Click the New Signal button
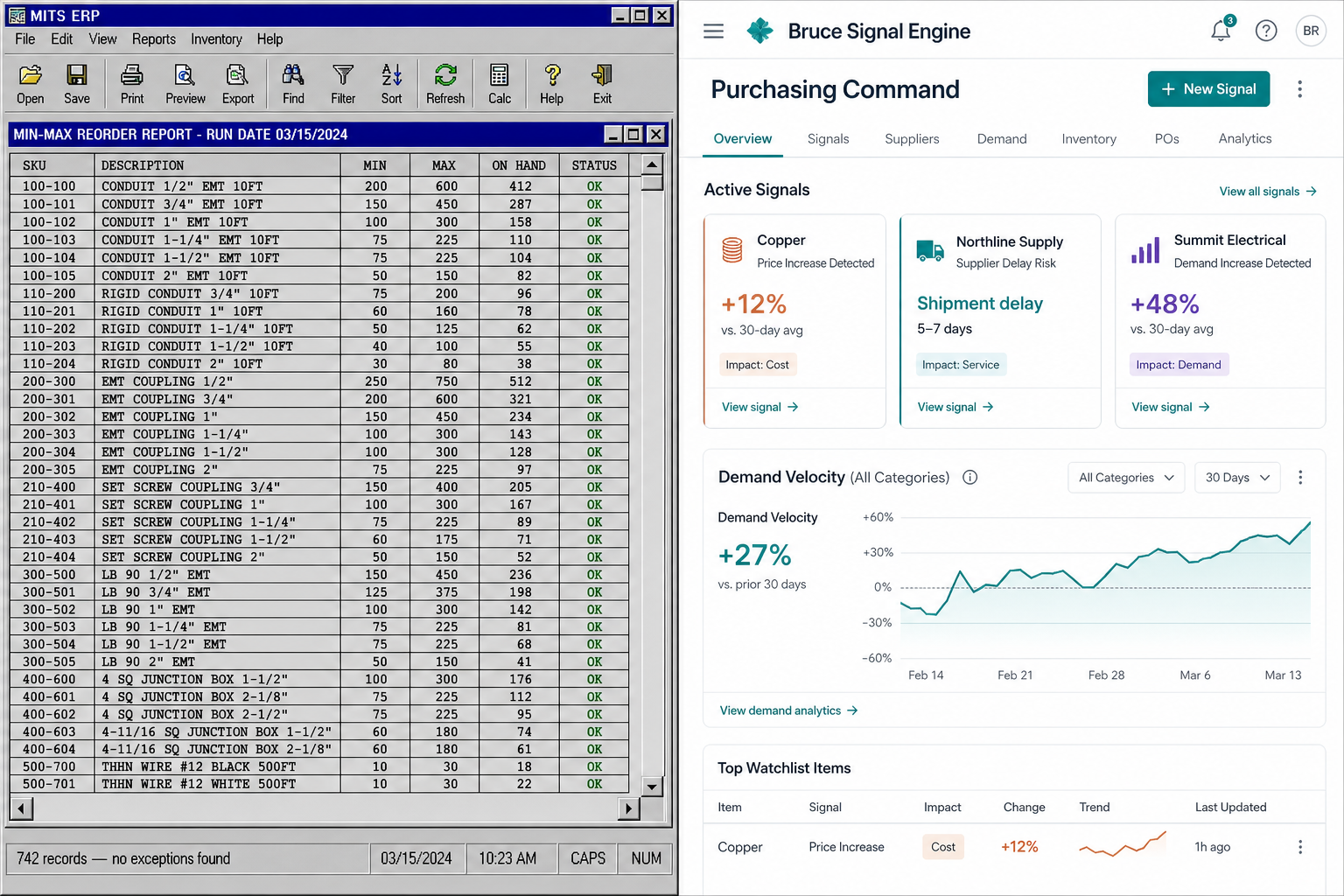 tap(1208, 89)
